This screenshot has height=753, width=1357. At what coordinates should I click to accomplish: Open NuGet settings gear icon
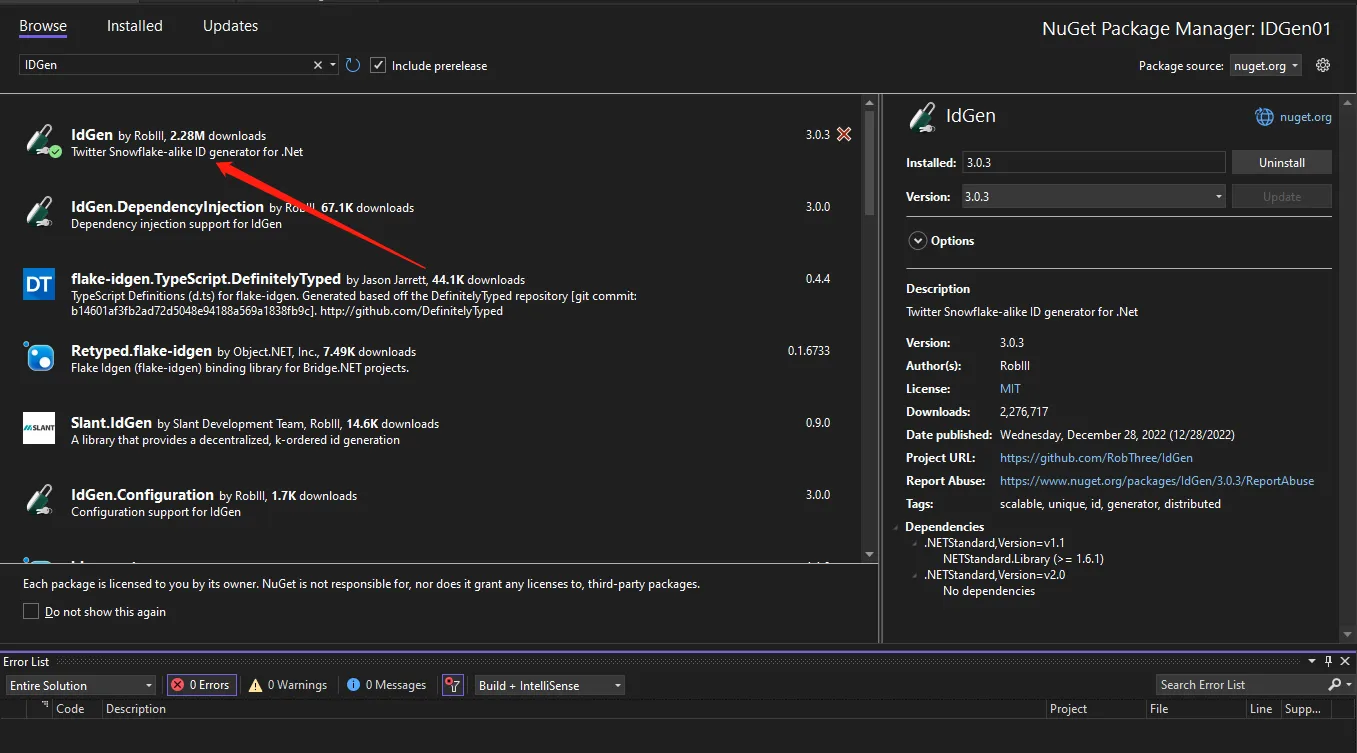click(x=1323, y=65)
